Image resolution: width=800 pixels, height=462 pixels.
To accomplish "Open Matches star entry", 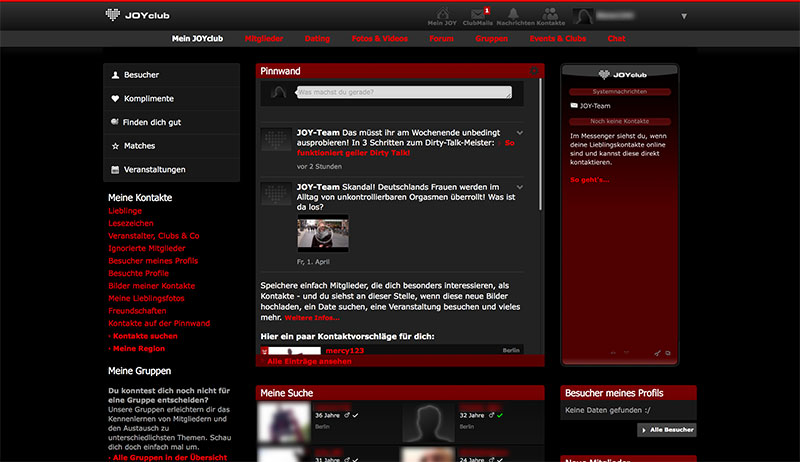I will (x=171, y=146).
